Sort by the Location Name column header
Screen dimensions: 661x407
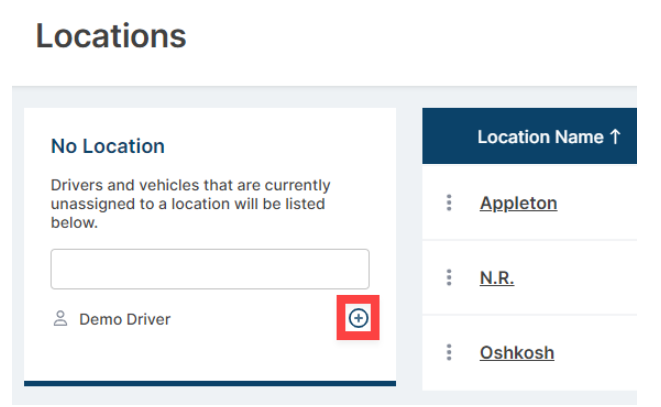click(x=540, y=137)
